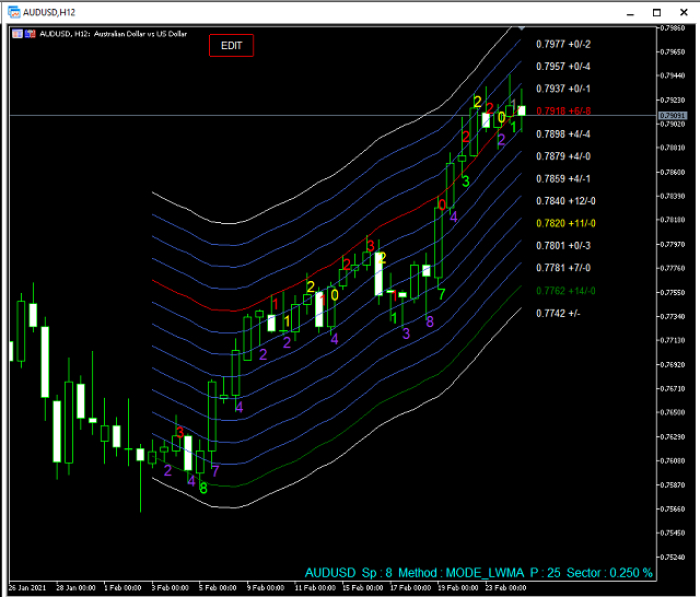Click the 0.75240 price on the price axis
The width and height of the screenshot is (700, 597).
[672, 557]
